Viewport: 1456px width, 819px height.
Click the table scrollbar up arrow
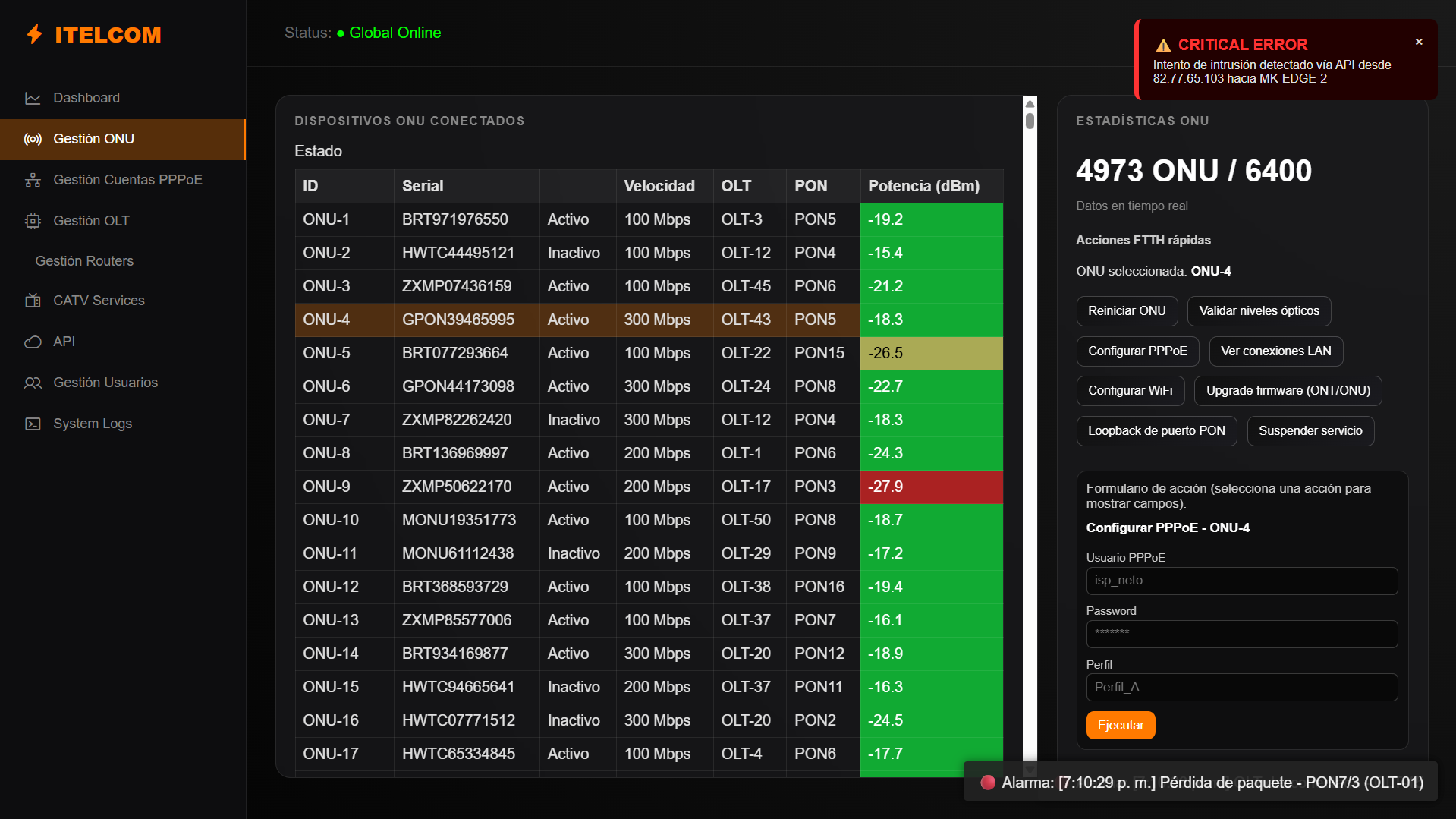point(1030,103)
